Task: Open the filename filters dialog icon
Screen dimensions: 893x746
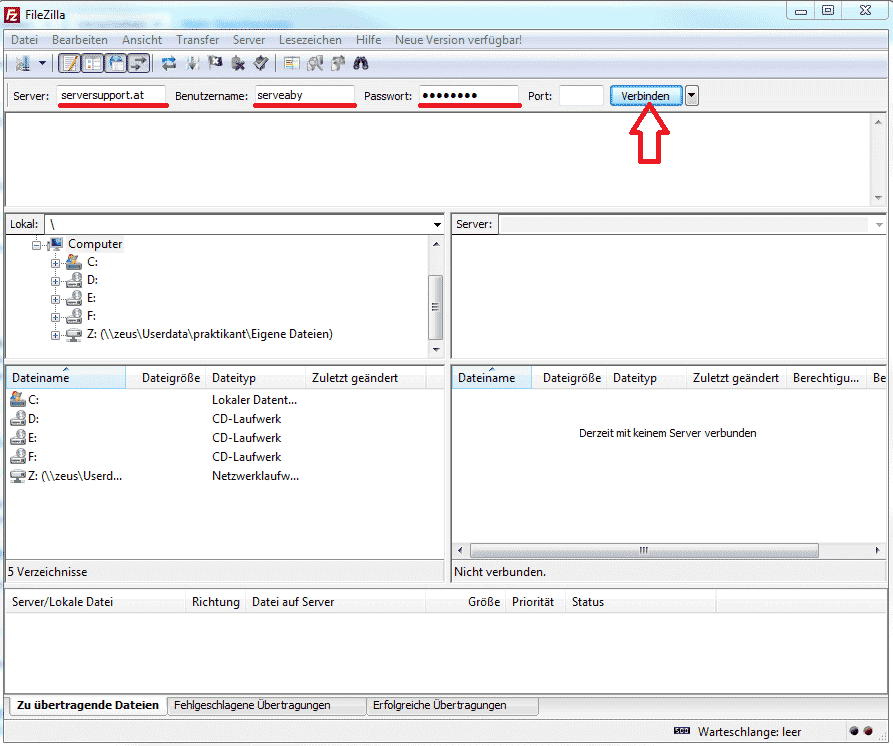Action: coord(292,64)
